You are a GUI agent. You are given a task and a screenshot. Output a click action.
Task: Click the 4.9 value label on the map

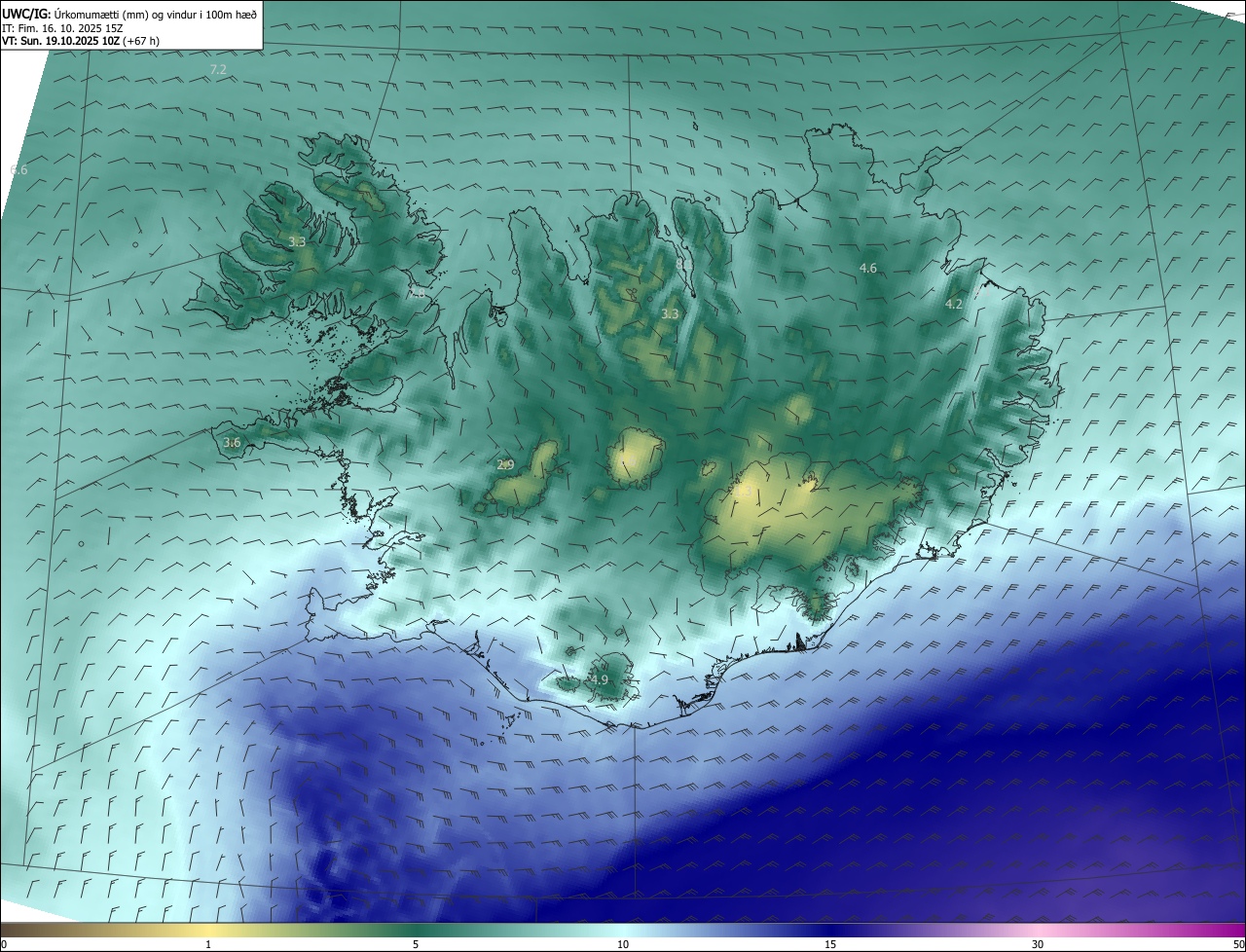coord(600,679)
